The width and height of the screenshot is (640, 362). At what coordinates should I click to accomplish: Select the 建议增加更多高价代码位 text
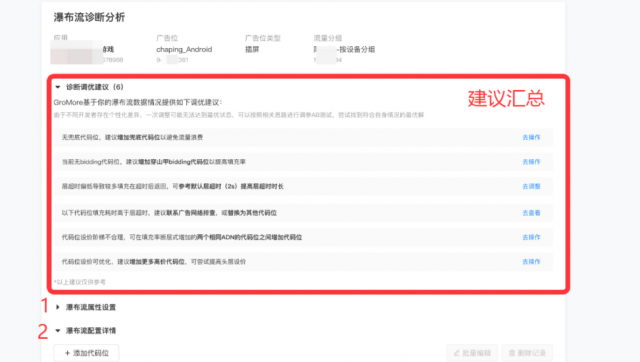[151, 262]
